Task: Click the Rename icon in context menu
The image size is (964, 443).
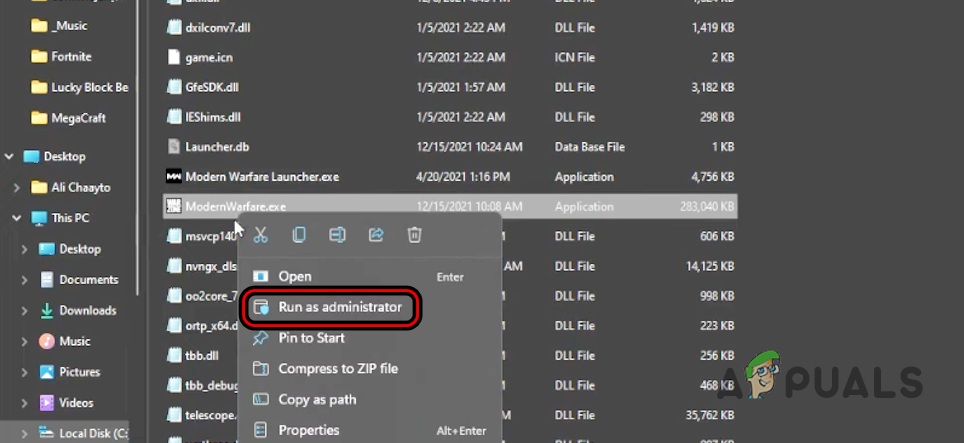Action: click(x=337, y=234)
